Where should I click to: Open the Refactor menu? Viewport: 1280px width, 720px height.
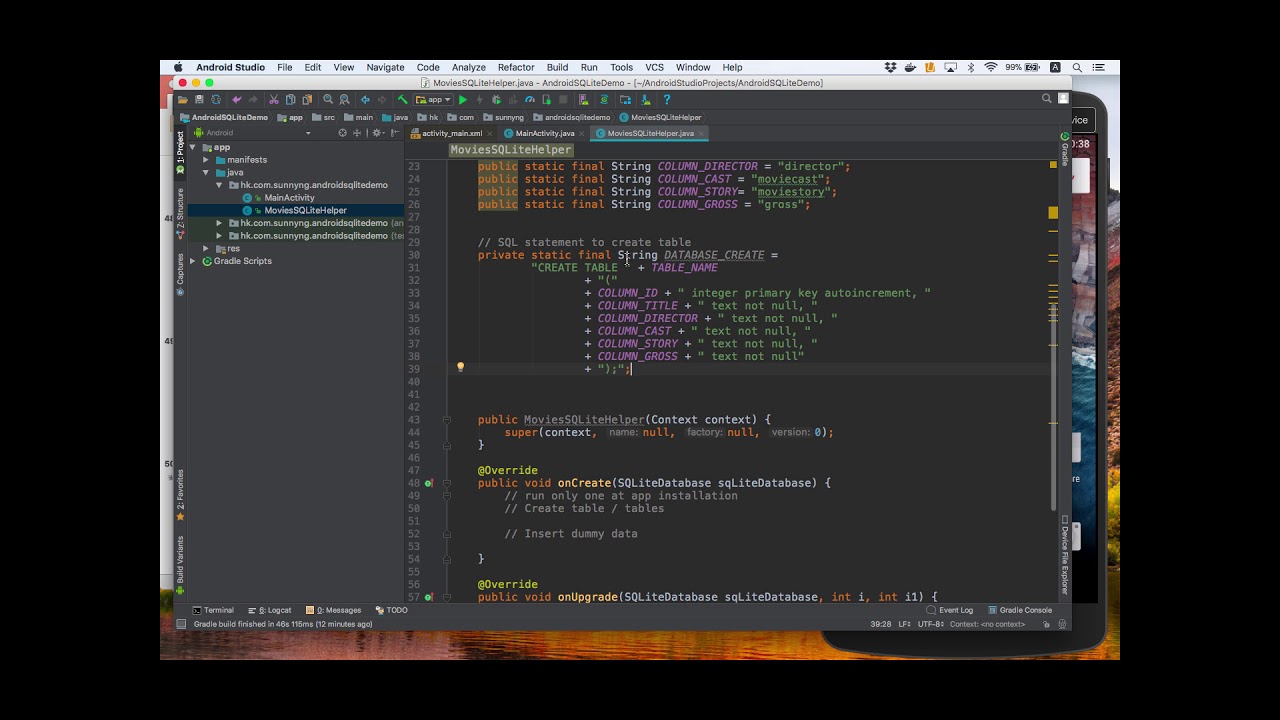pyautogui.click(x=516, y=67)
